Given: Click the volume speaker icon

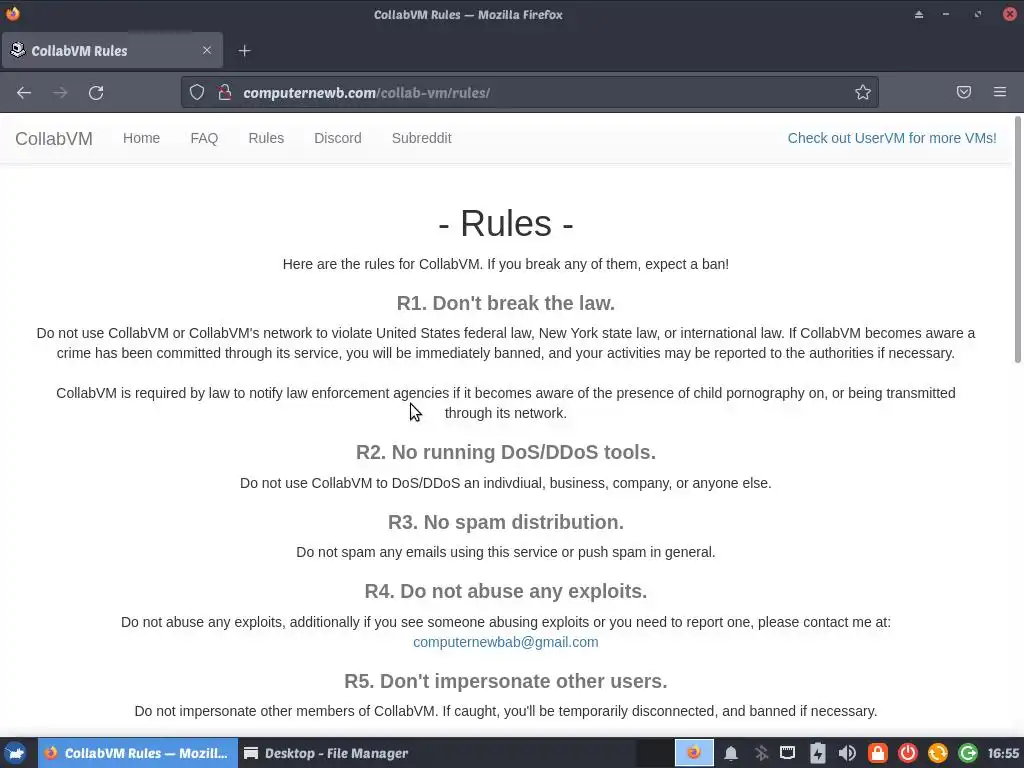Looking at the screenshot, I should coord(847,753).
